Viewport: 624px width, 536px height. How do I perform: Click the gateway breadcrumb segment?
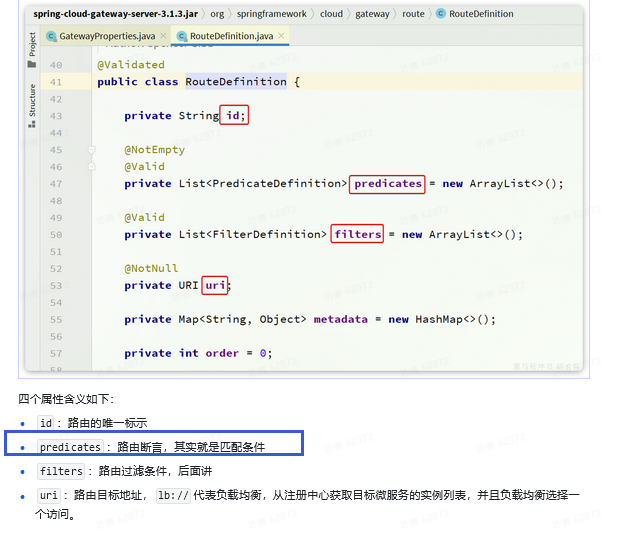(372, 14)
